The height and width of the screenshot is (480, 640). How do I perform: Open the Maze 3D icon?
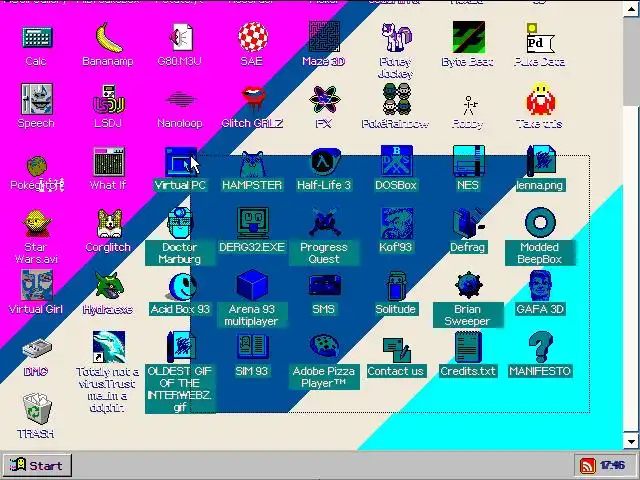pos(324,37)
